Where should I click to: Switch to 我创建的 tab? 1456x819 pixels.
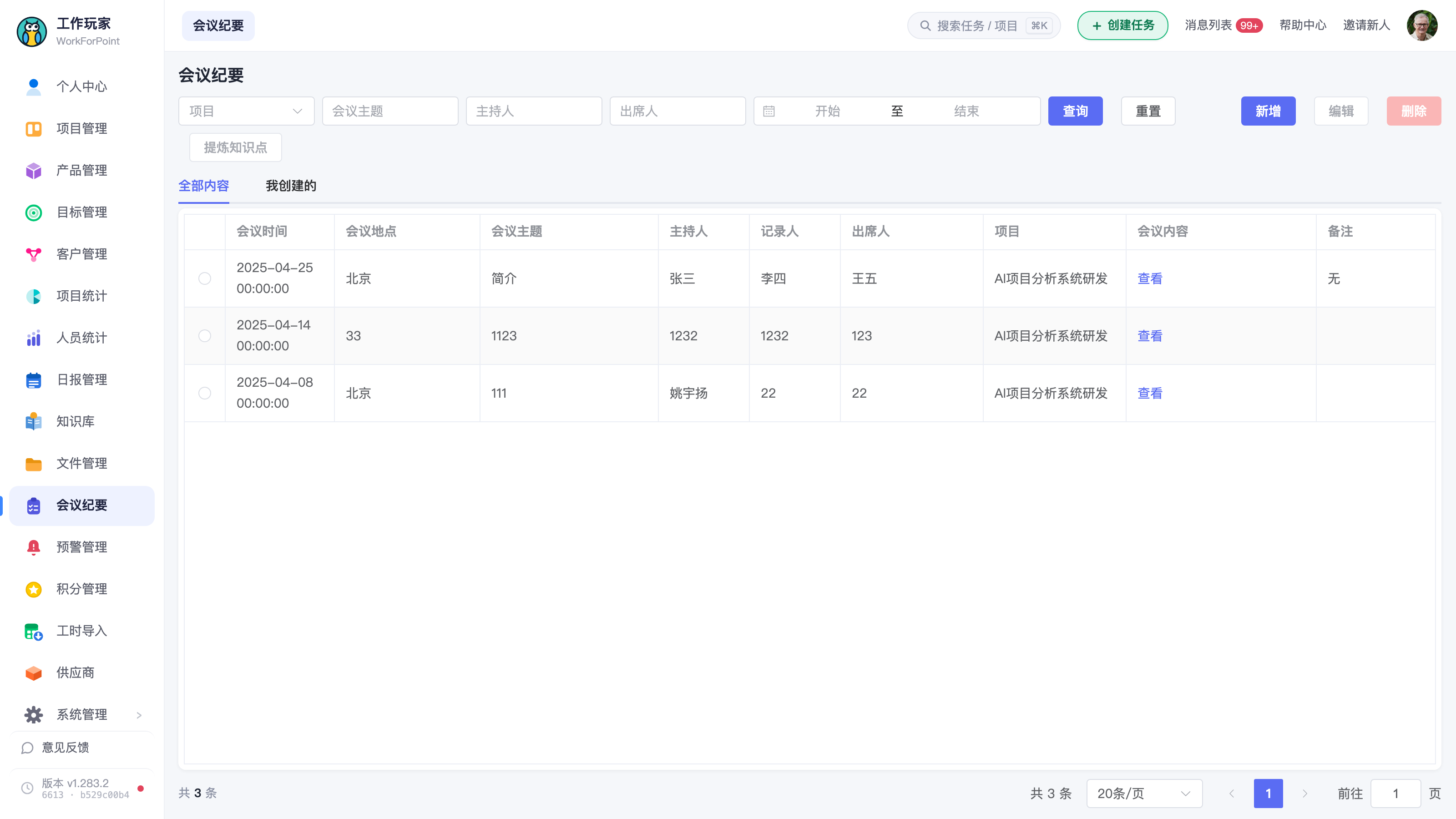(291, 186)
